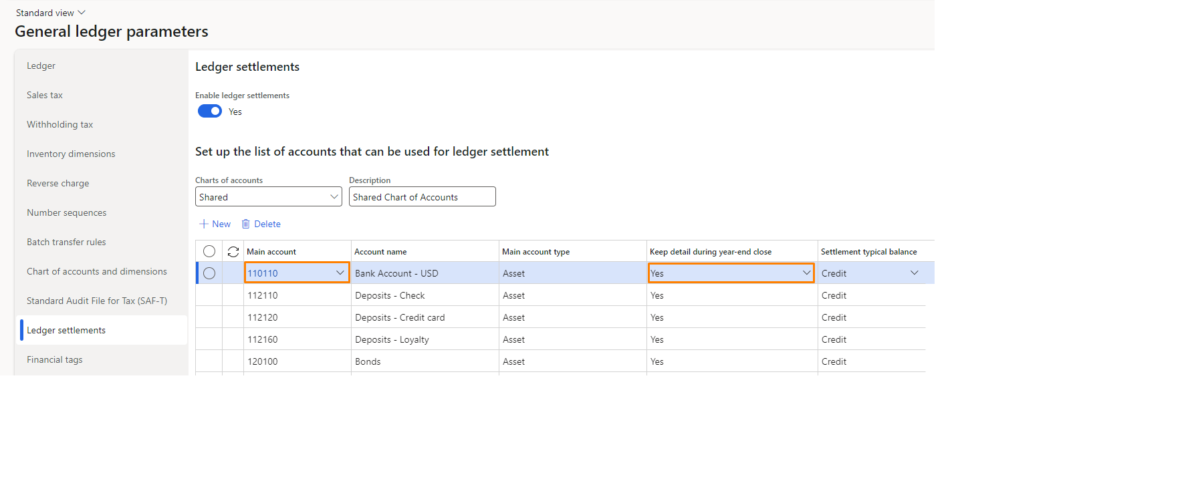The width and height of the screenshot is (1200, 485).
Task: Select the Ledger settlements tab
Action: pos(103,330)
